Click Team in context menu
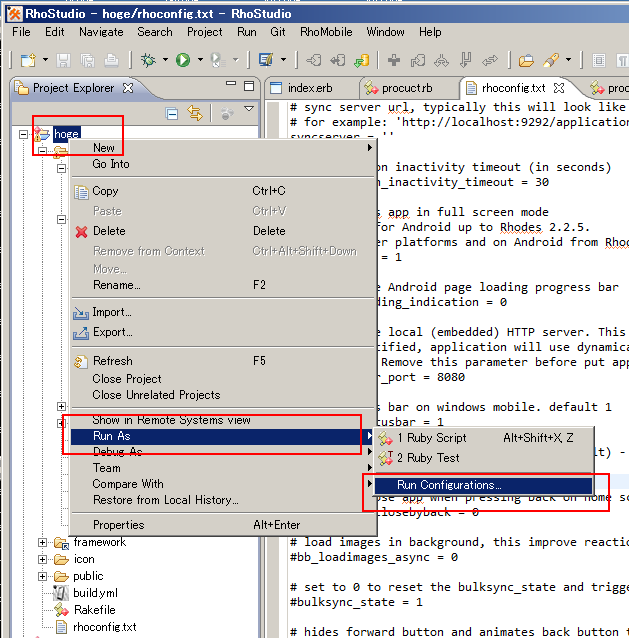629x638 pixels. tap(223, 468)
